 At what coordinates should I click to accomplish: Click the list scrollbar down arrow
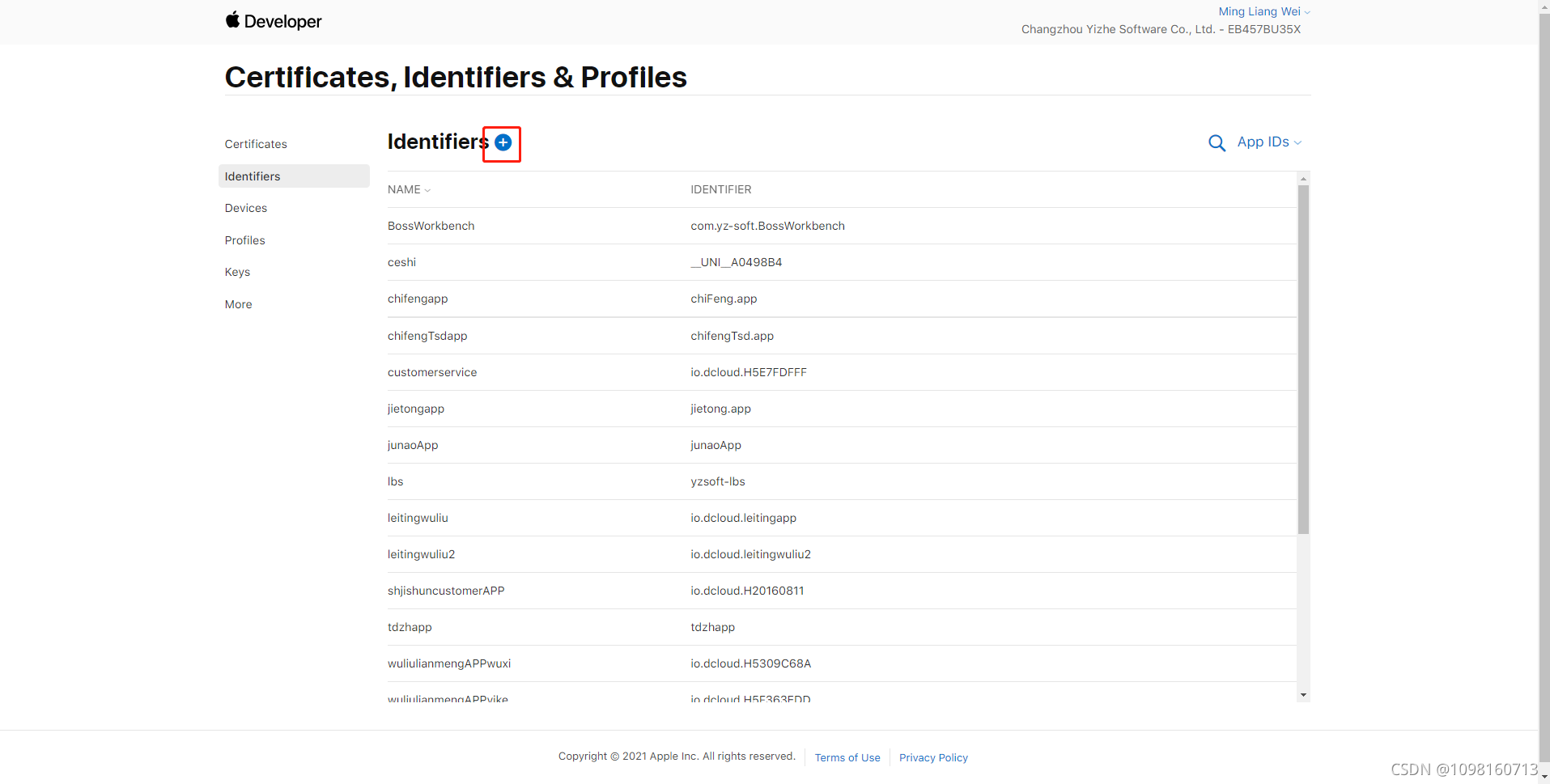1303,695
